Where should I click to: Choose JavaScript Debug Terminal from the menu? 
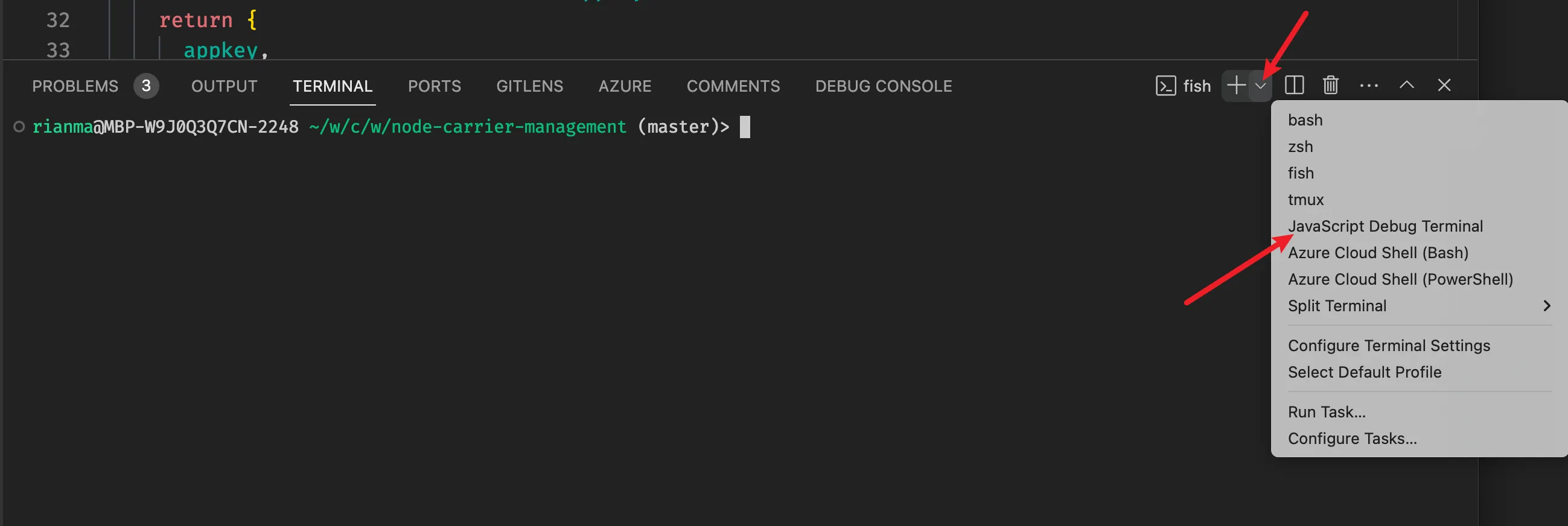(1385, 226)
